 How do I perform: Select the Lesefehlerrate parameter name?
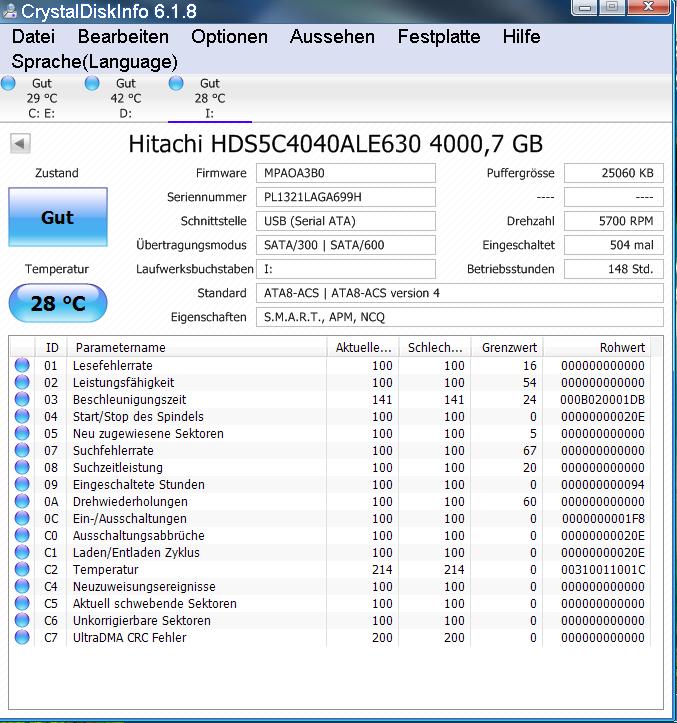(x=113, y=366)
